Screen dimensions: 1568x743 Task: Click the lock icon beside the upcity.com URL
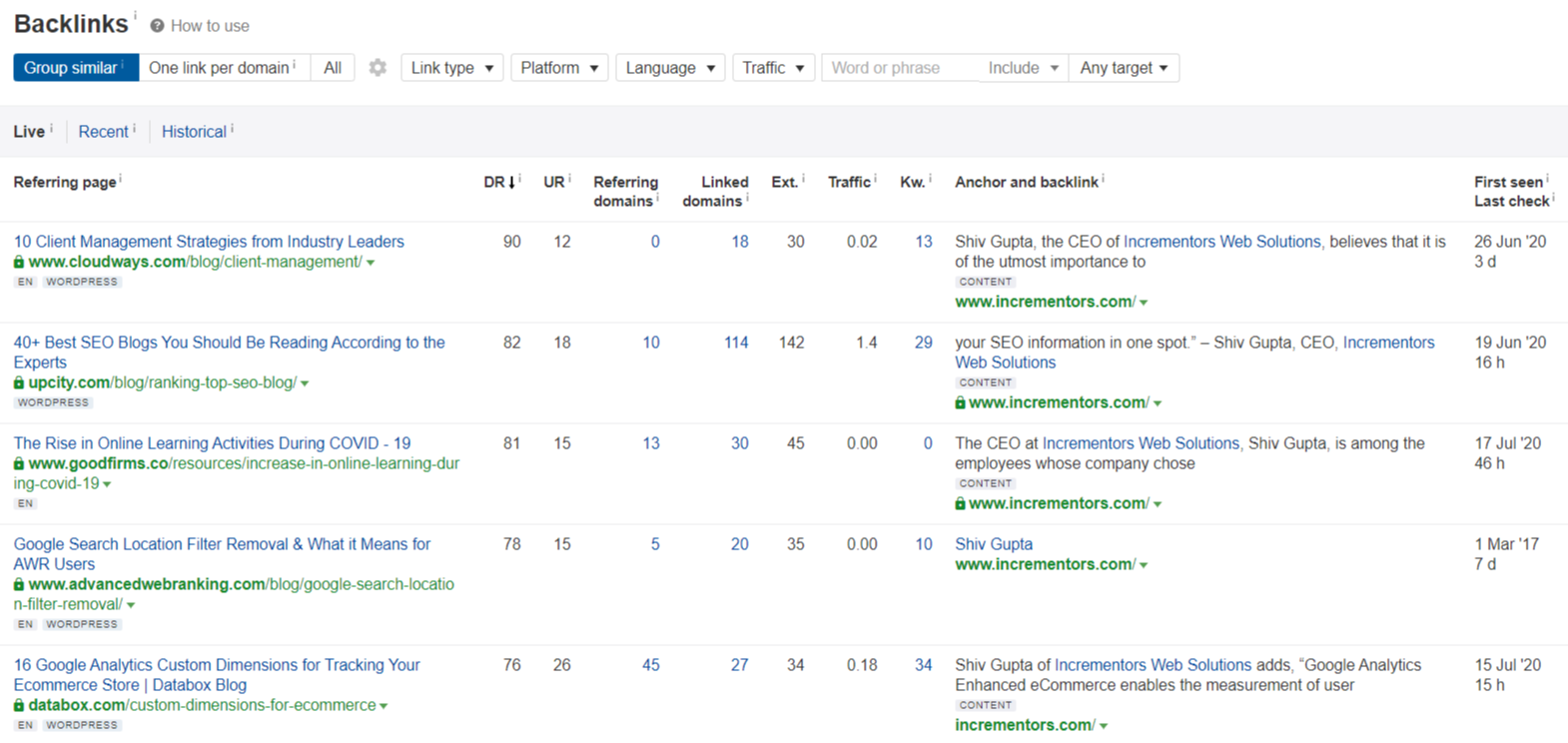click(x=19, y=382)
